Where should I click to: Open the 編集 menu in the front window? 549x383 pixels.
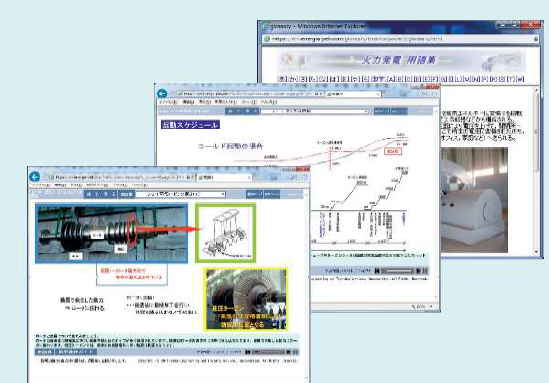coord(60,185)
